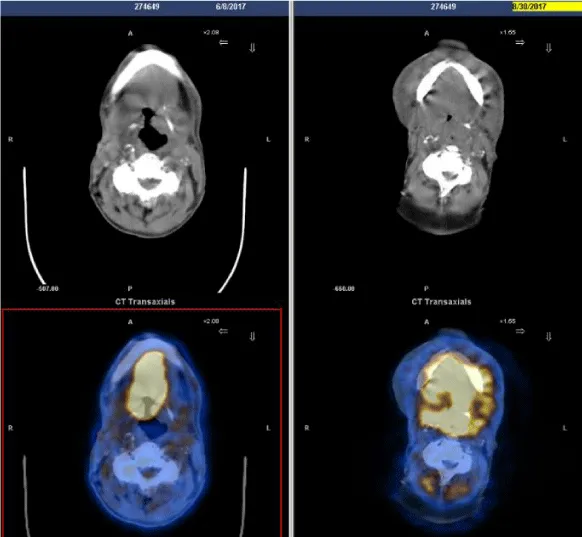
Task: Click down double arrow in bottom-right fused PET panel
Action: pyautogui.click(x=549, y=337)
